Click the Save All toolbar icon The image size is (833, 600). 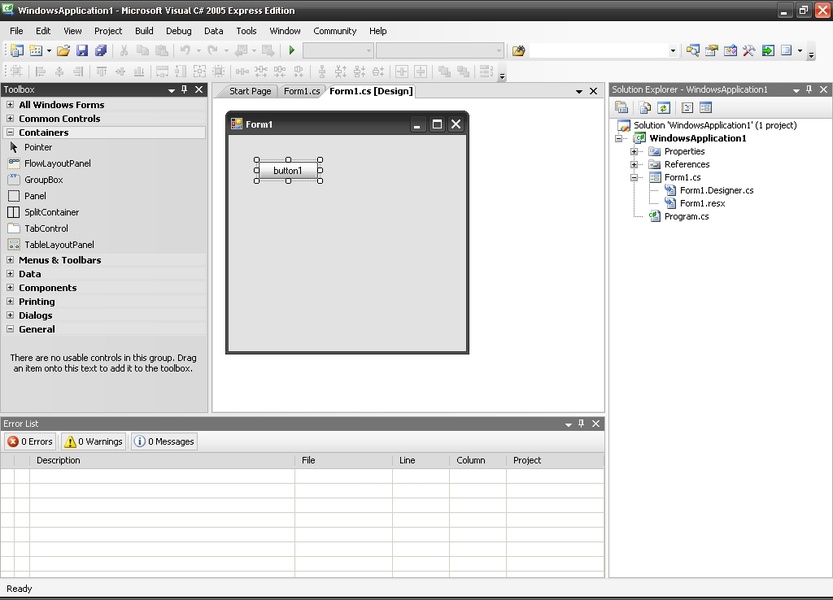point(100,50)
